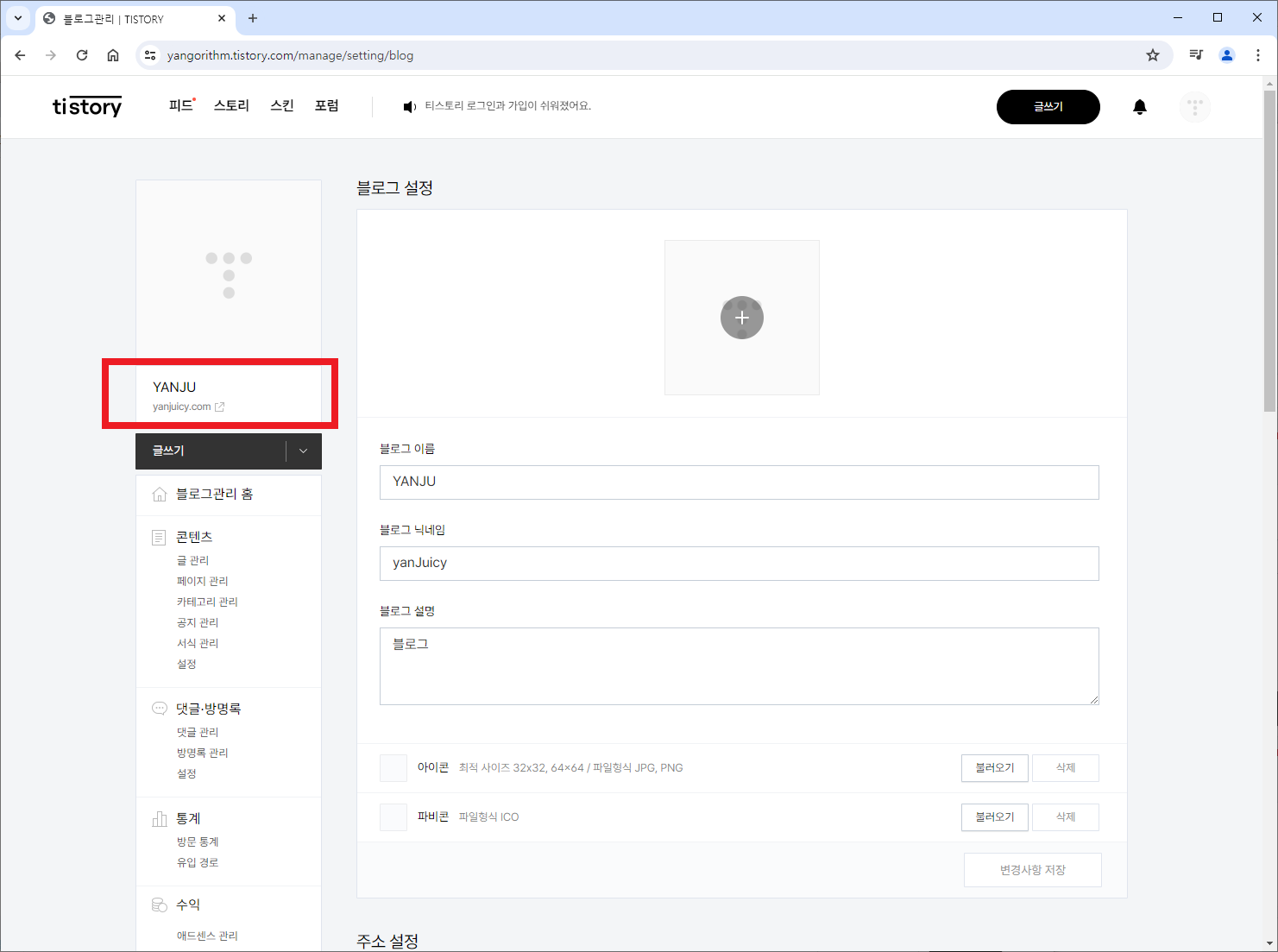The width and height of the screenshot is (1278, 952).
Task: Click the tistory logo
Action: point(87,106)
